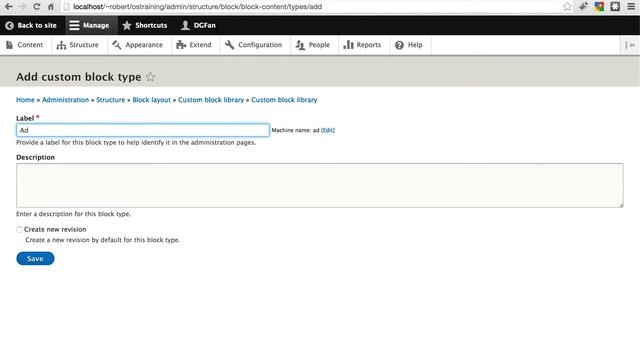Follow the Block layout breadcrumb link

coord(151,100)
